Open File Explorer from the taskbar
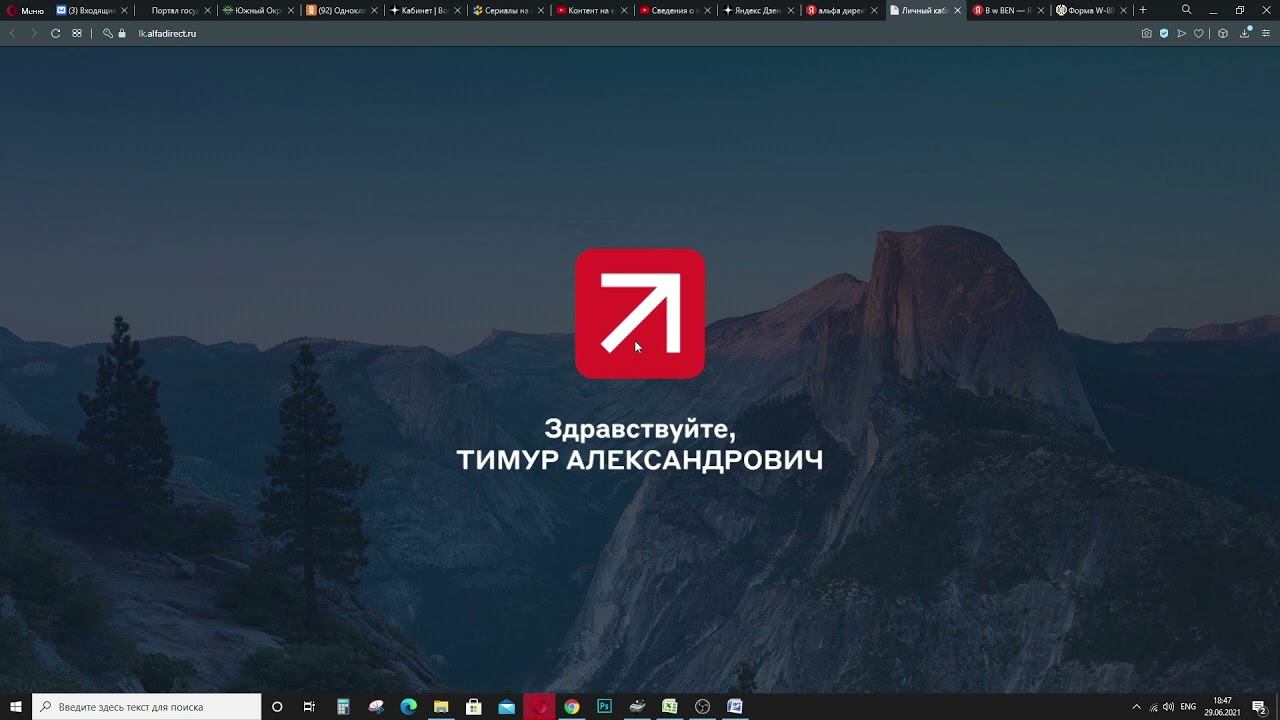 (x=441, y=706)
